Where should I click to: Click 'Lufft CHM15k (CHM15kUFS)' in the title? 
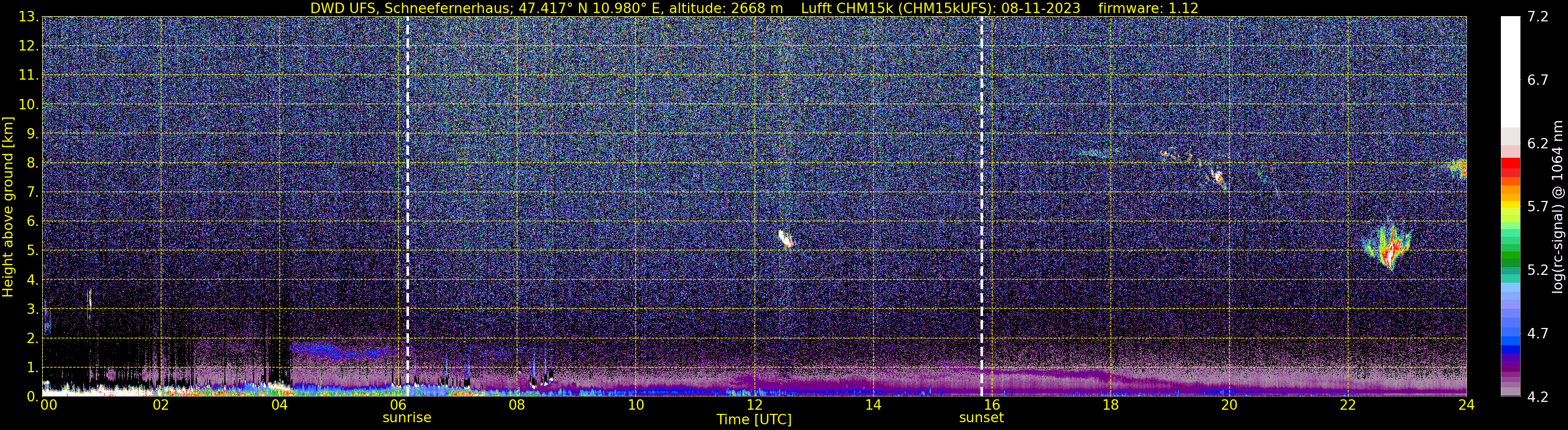(x=897, y=8)
